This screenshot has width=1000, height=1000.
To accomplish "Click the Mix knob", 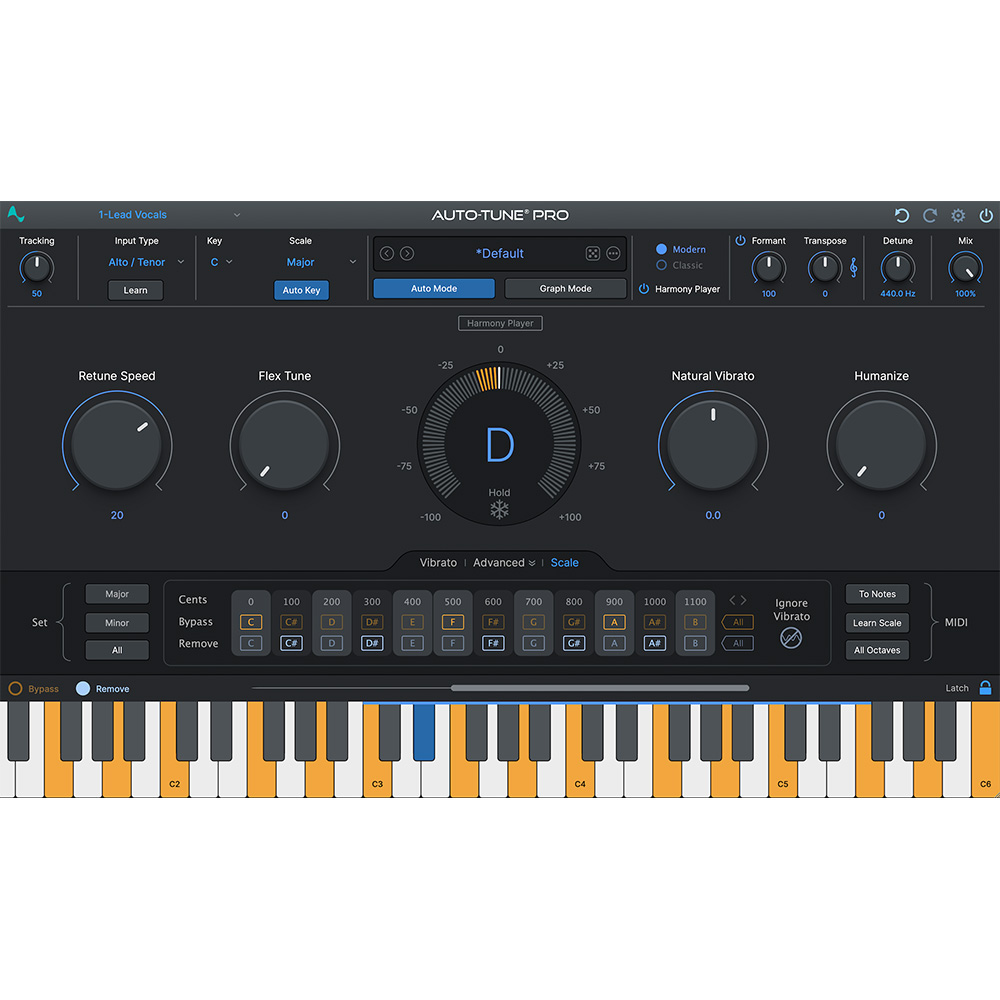I will [965, 267].
